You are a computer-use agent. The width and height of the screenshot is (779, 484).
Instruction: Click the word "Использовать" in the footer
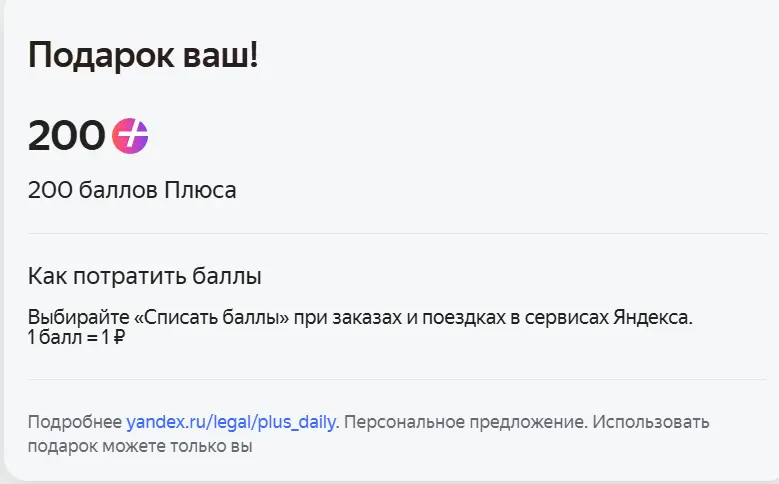(x=651, y=422)
